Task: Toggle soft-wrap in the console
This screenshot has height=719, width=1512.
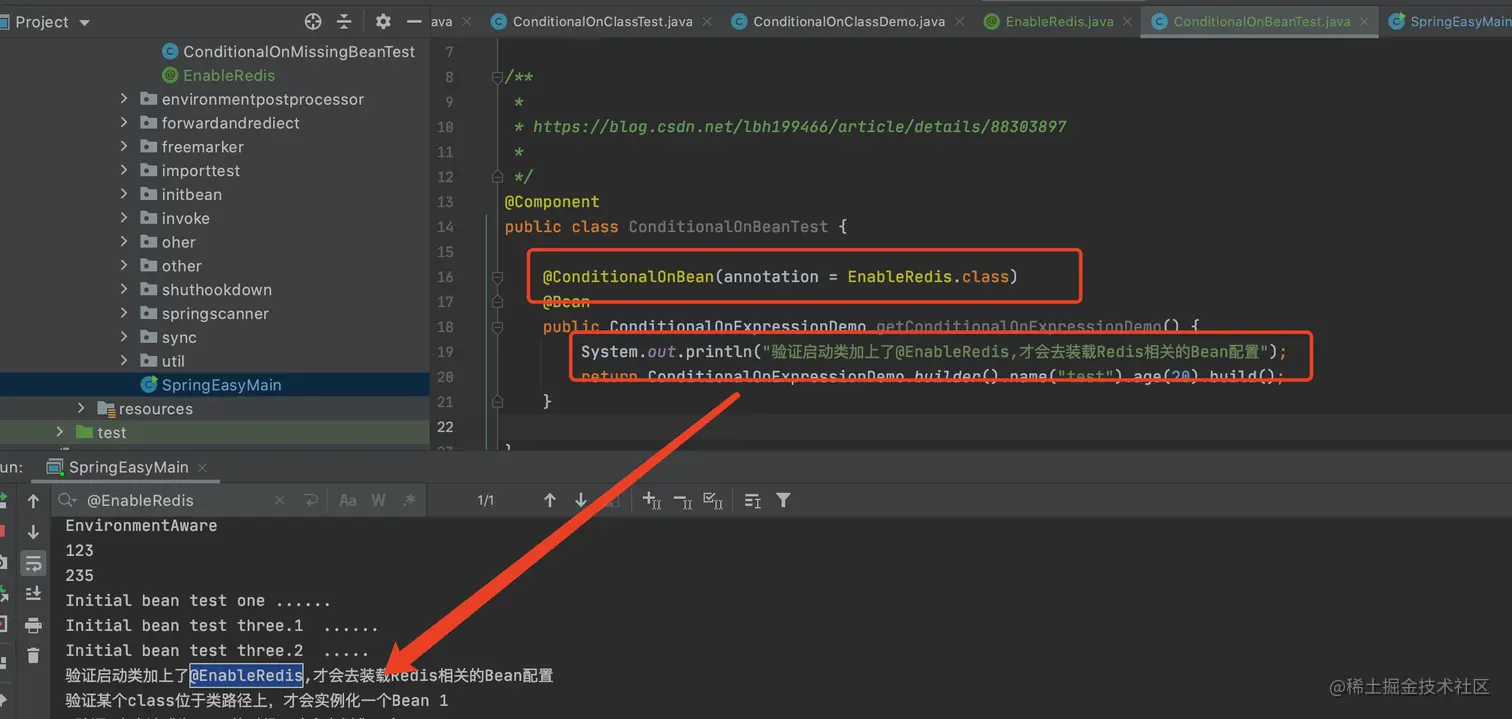Action: [33, 563]
